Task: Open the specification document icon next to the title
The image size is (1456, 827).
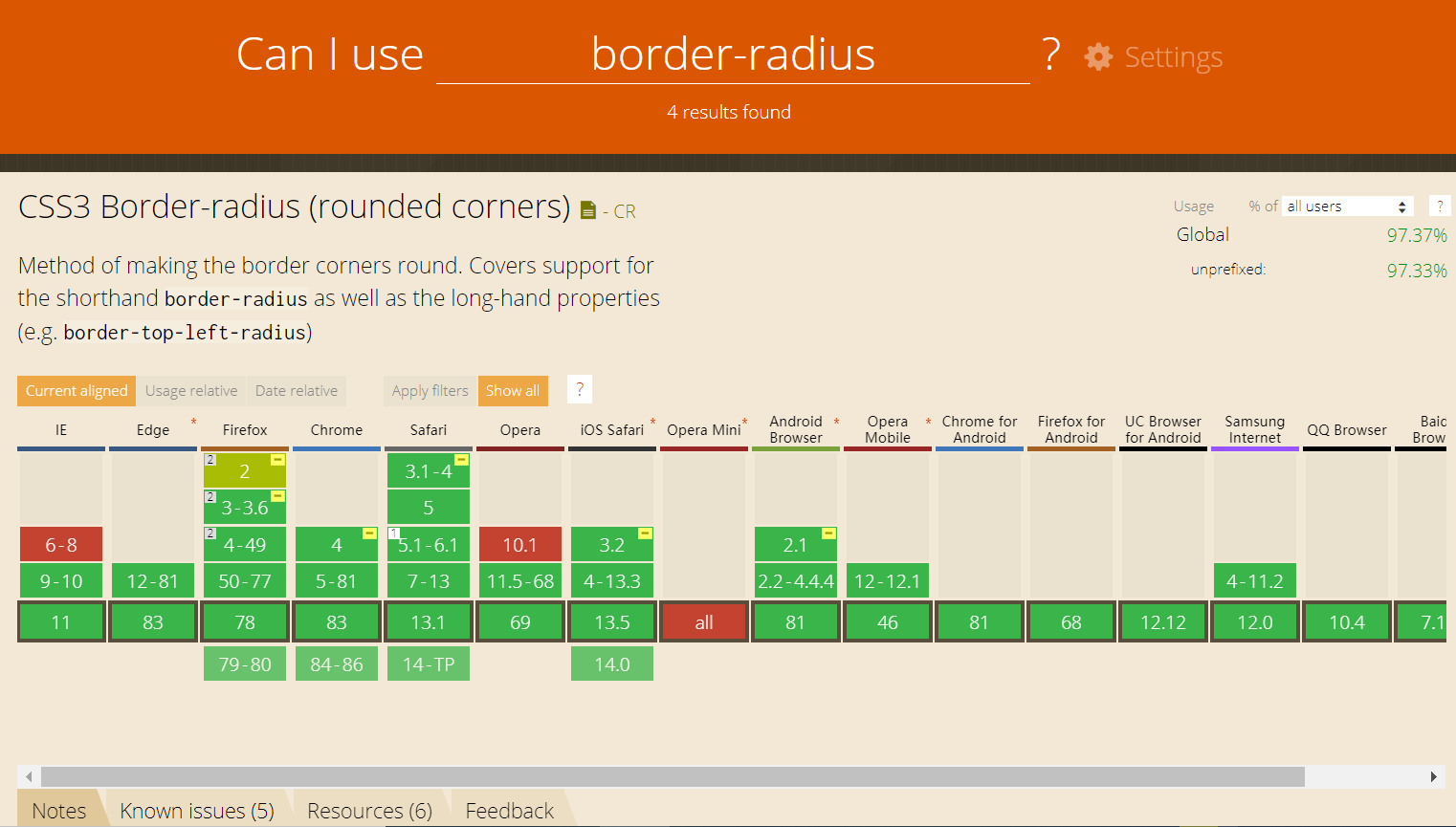Action: [x=588, y=210]
